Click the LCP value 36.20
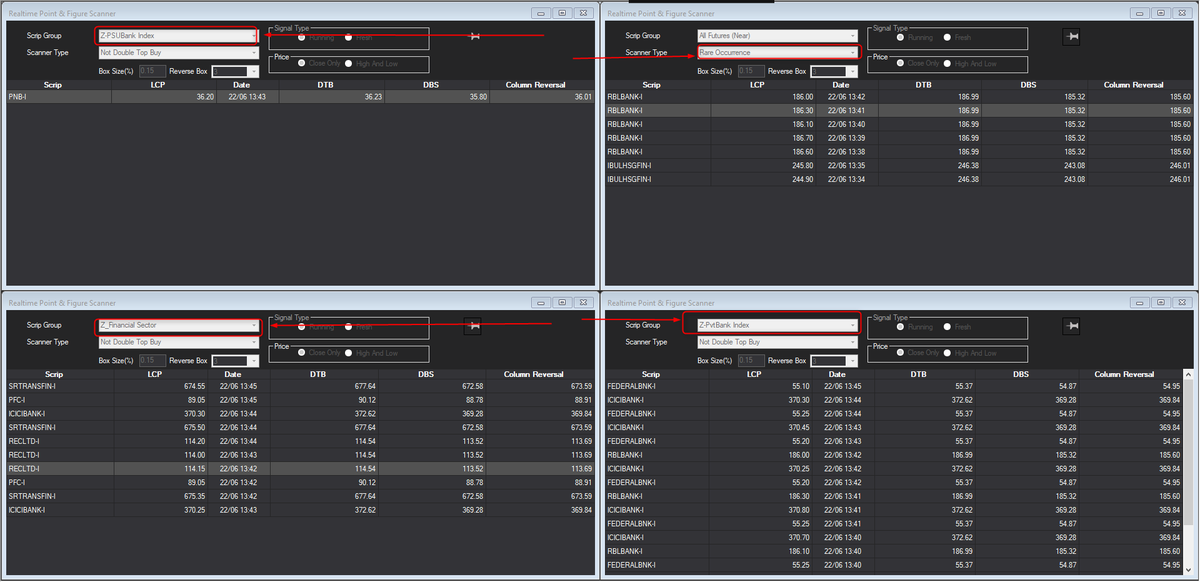 click(x=205, y=97)
